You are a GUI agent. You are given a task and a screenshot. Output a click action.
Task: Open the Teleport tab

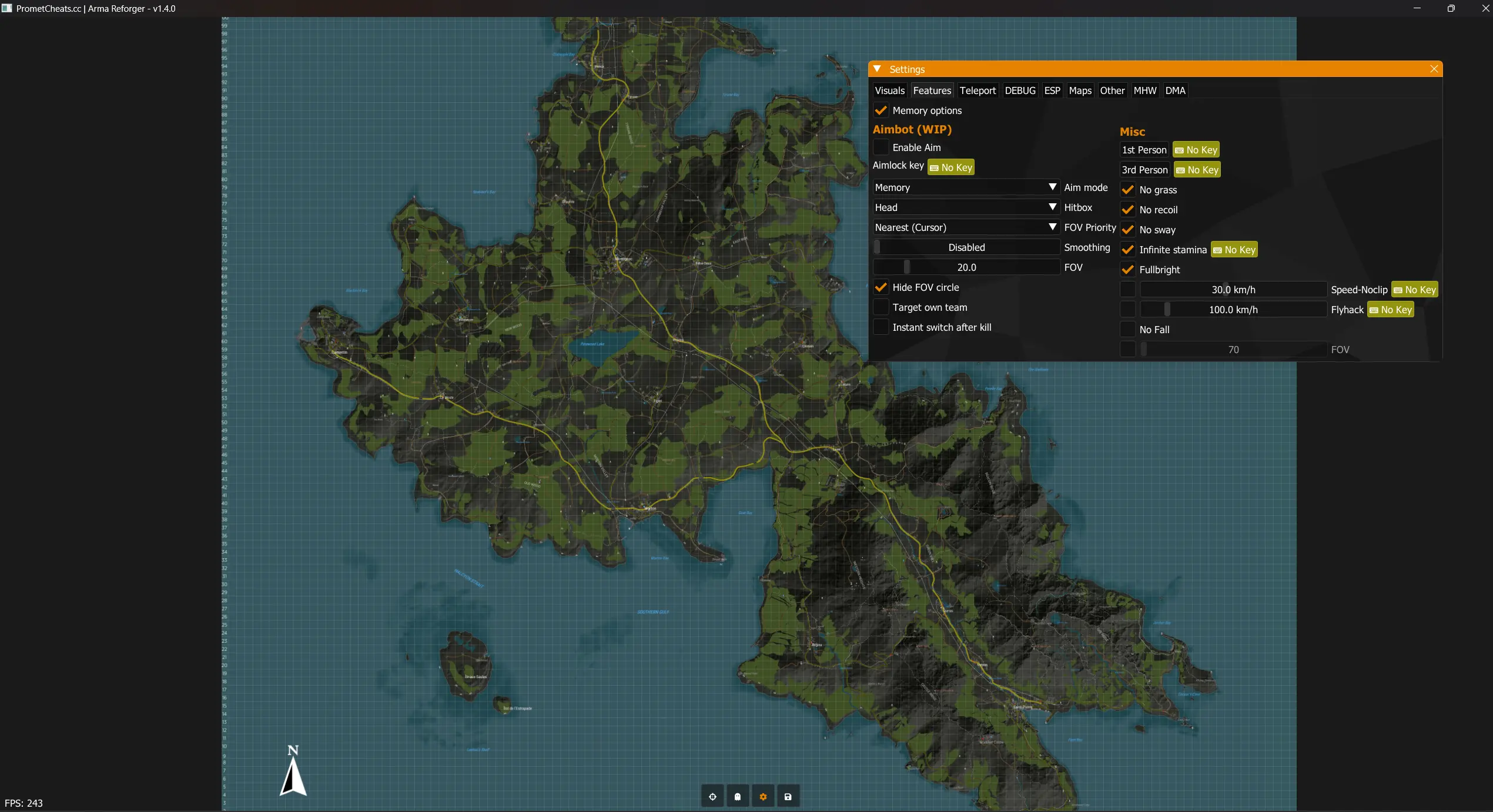click(978, 90)
